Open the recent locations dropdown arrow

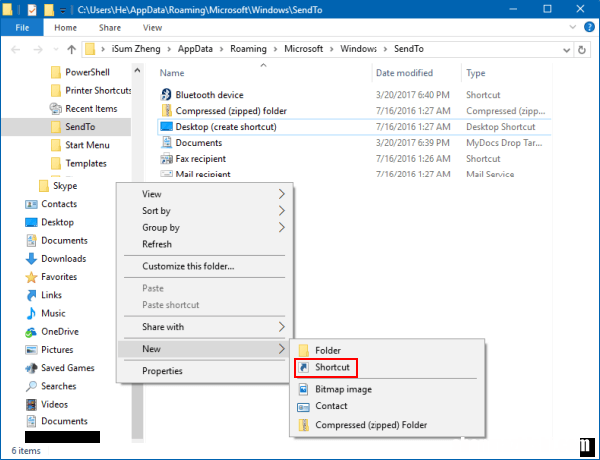point(56,49)
